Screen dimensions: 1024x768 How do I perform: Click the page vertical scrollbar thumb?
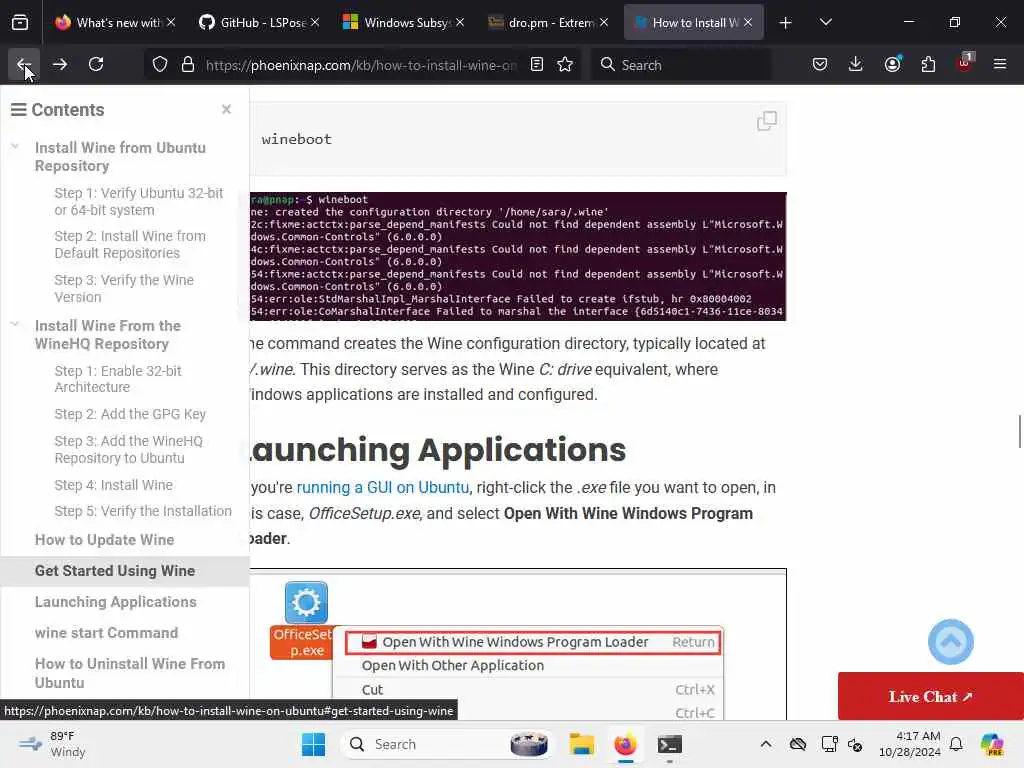coord(1019,432)
